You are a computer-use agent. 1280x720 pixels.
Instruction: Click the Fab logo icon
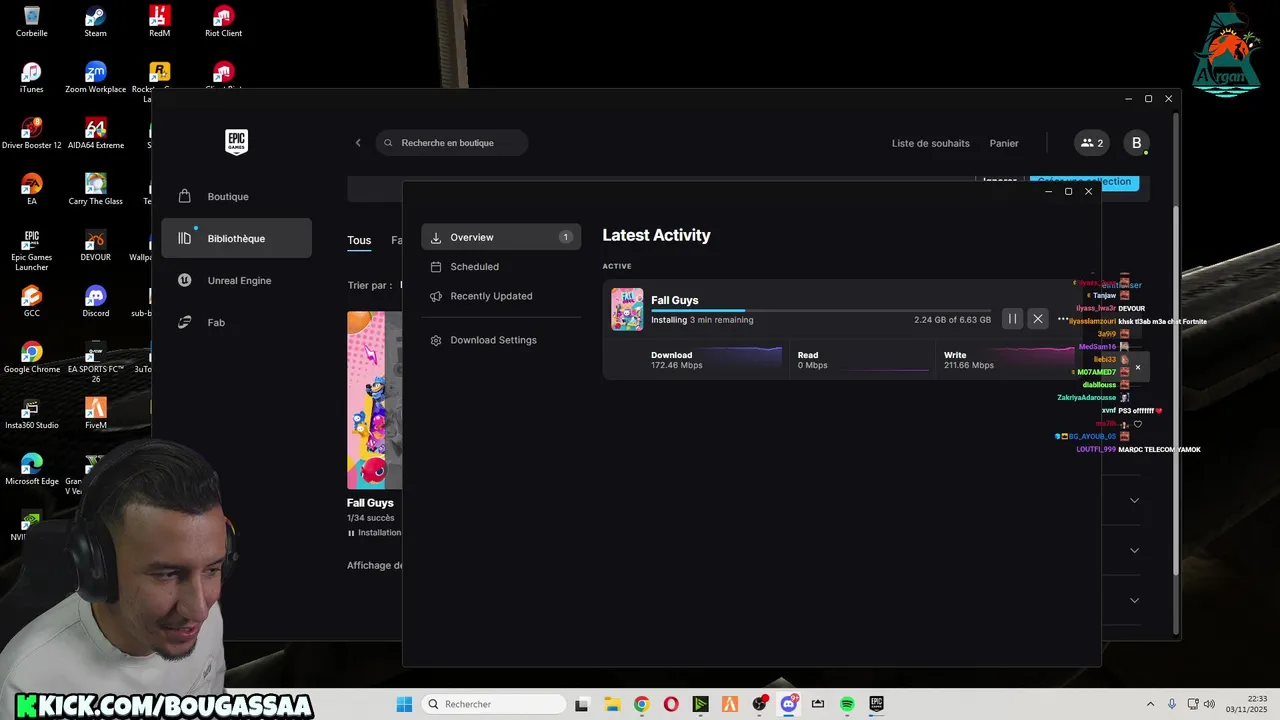point(184,322)
